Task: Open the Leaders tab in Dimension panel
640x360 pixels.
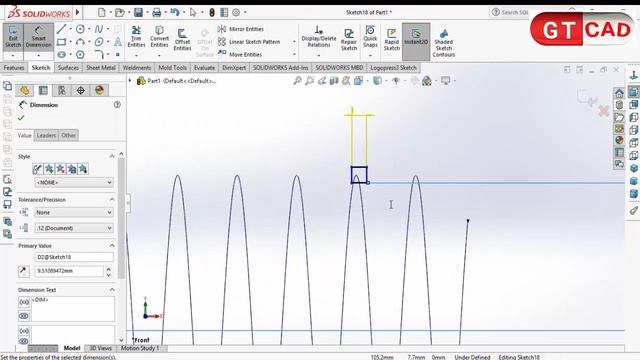Action: (x=46, y=136)
